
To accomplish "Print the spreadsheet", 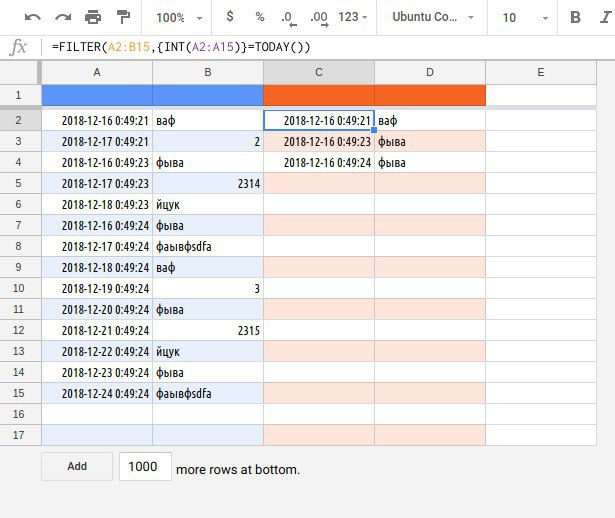I will tap(93, 17).
